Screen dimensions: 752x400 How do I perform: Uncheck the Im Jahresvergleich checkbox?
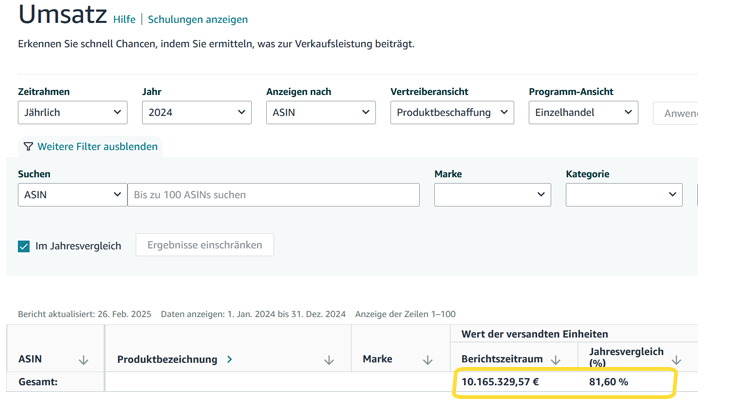(x=24, y=246)
